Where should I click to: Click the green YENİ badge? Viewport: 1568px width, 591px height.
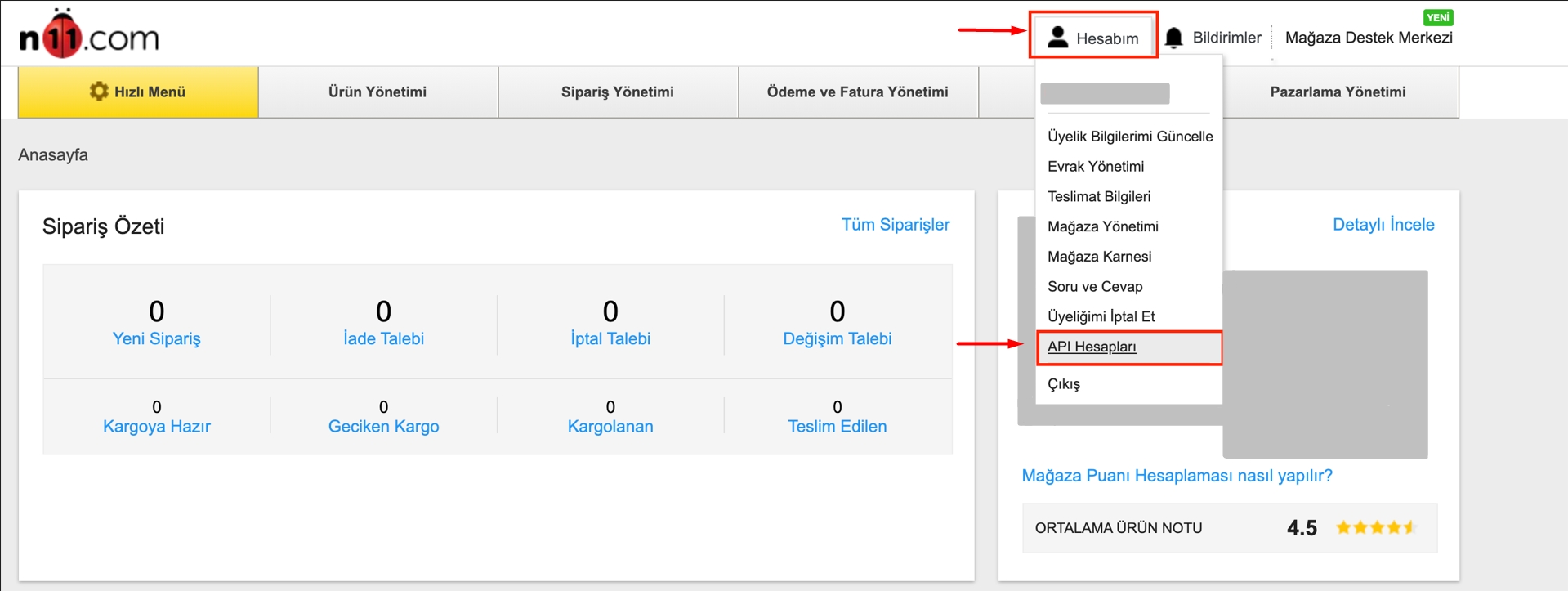point(1437,17)
